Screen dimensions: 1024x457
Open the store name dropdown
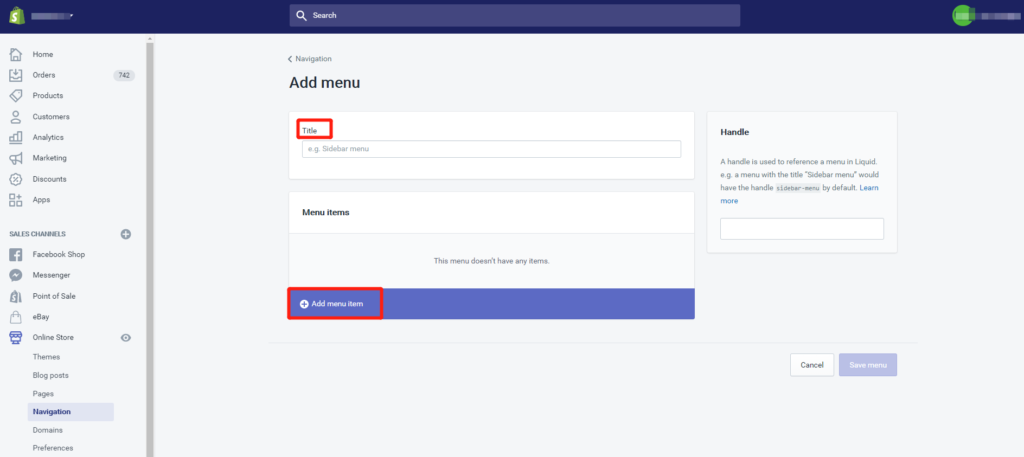pyautogui.click(x=52, y=15)
